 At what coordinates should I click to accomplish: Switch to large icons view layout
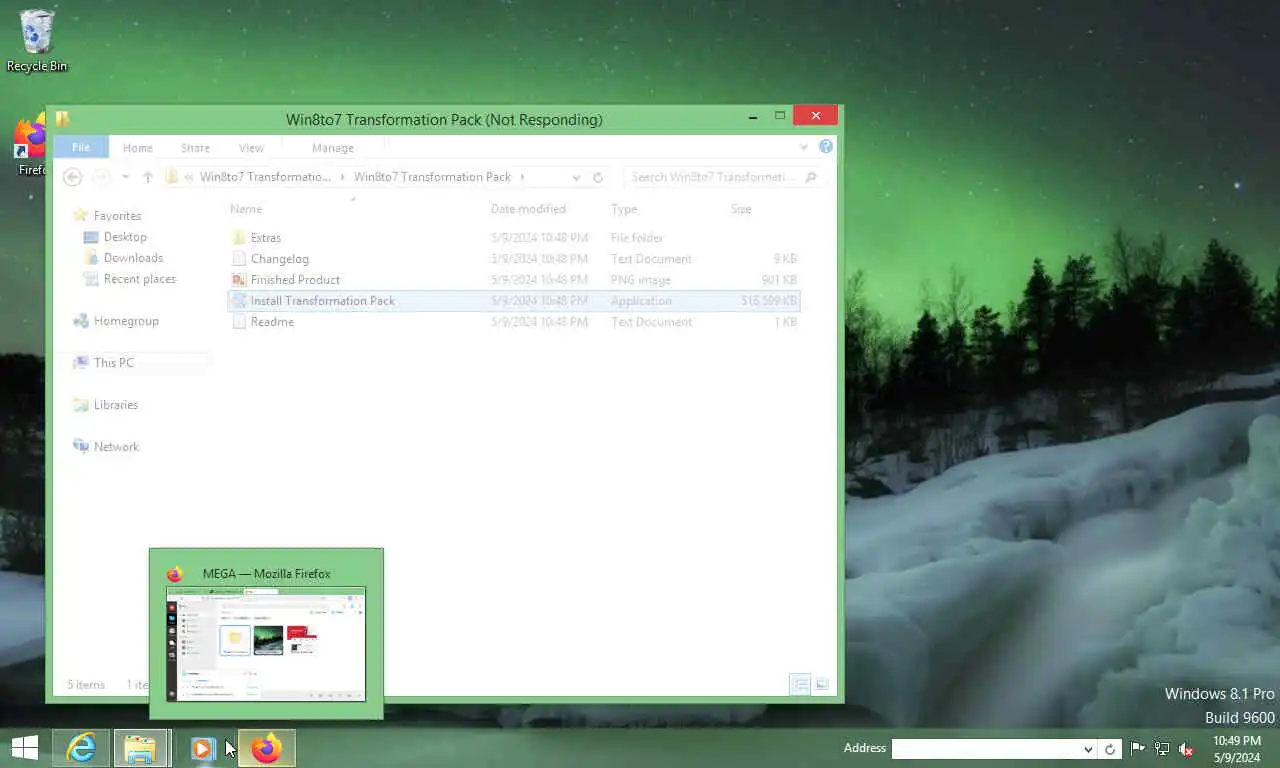tap(822, 684)
